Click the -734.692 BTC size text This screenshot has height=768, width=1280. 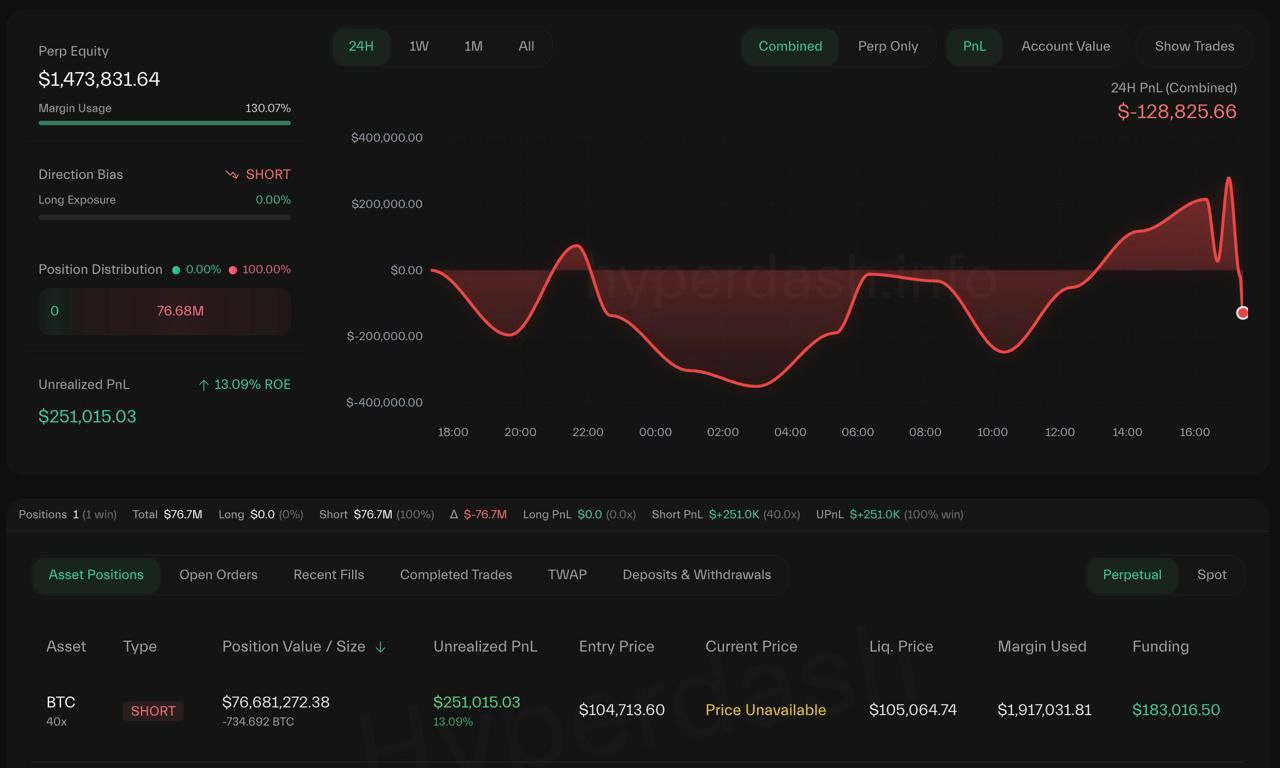(258, 722)
